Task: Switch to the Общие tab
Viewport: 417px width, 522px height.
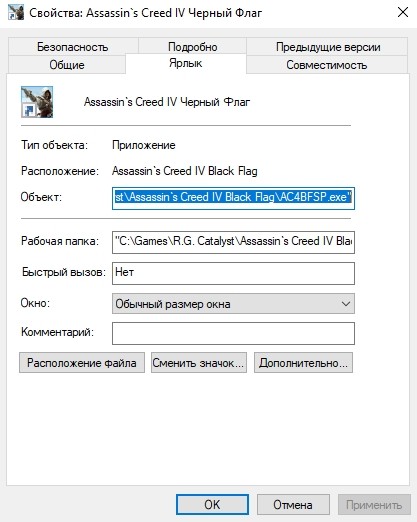Action: (x=67, y=64)
